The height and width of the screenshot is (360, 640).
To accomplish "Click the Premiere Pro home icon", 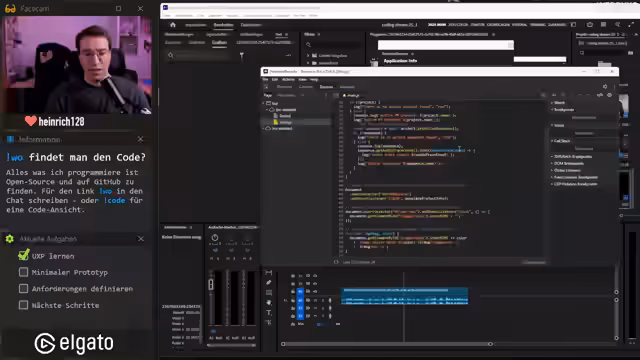I will click(173, 25).
